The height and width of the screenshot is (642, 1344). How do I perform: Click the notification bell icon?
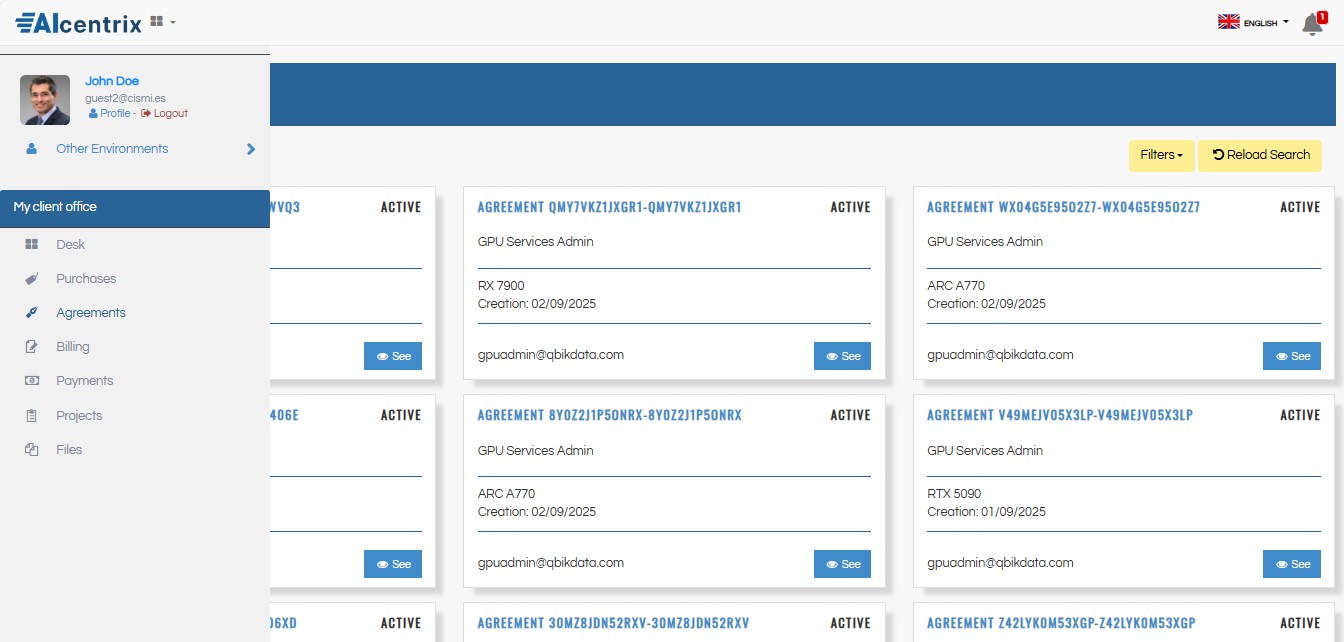coord(1312,25)
